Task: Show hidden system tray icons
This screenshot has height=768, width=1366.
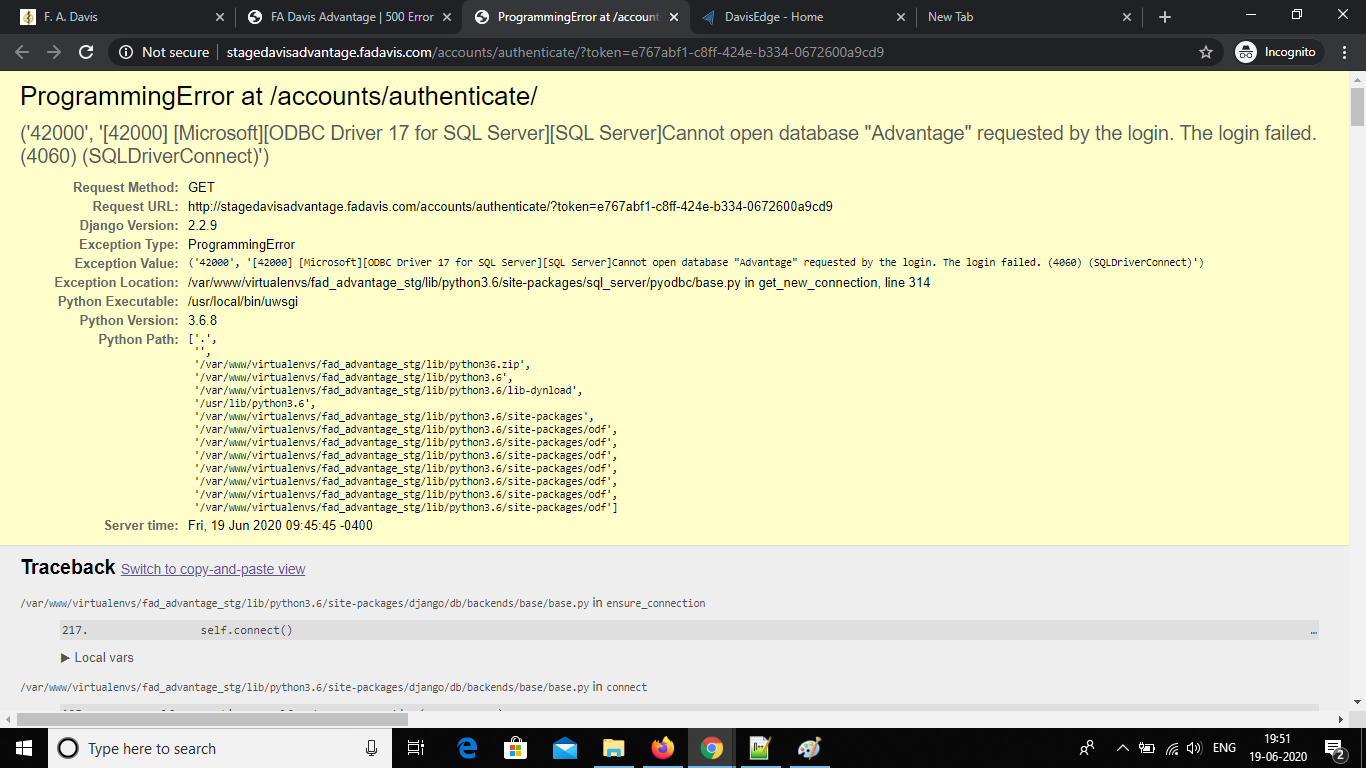Action: [x=1122, y=748]
